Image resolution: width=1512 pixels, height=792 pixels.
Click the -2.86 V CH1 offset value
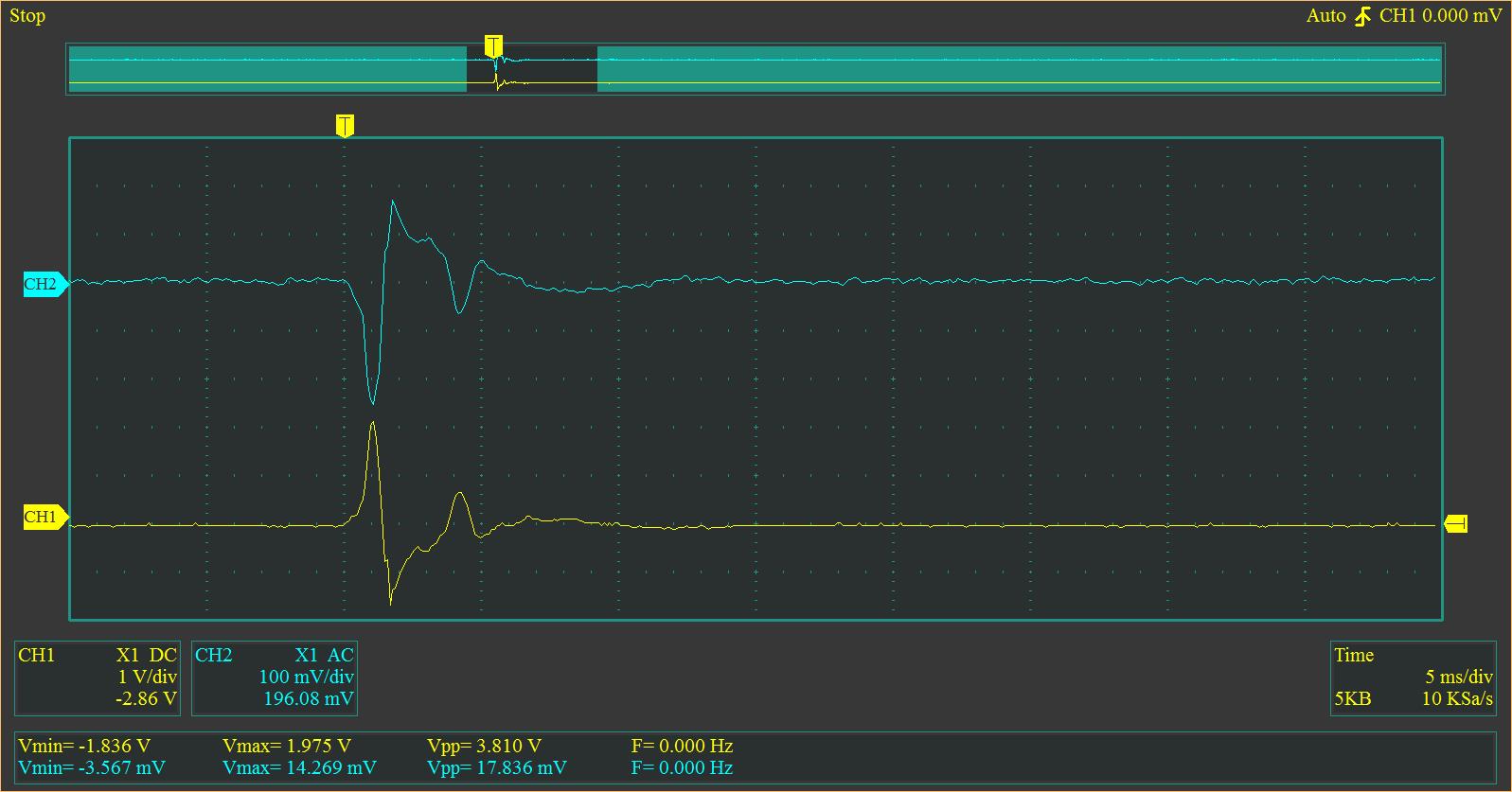(x=146, y=699)
